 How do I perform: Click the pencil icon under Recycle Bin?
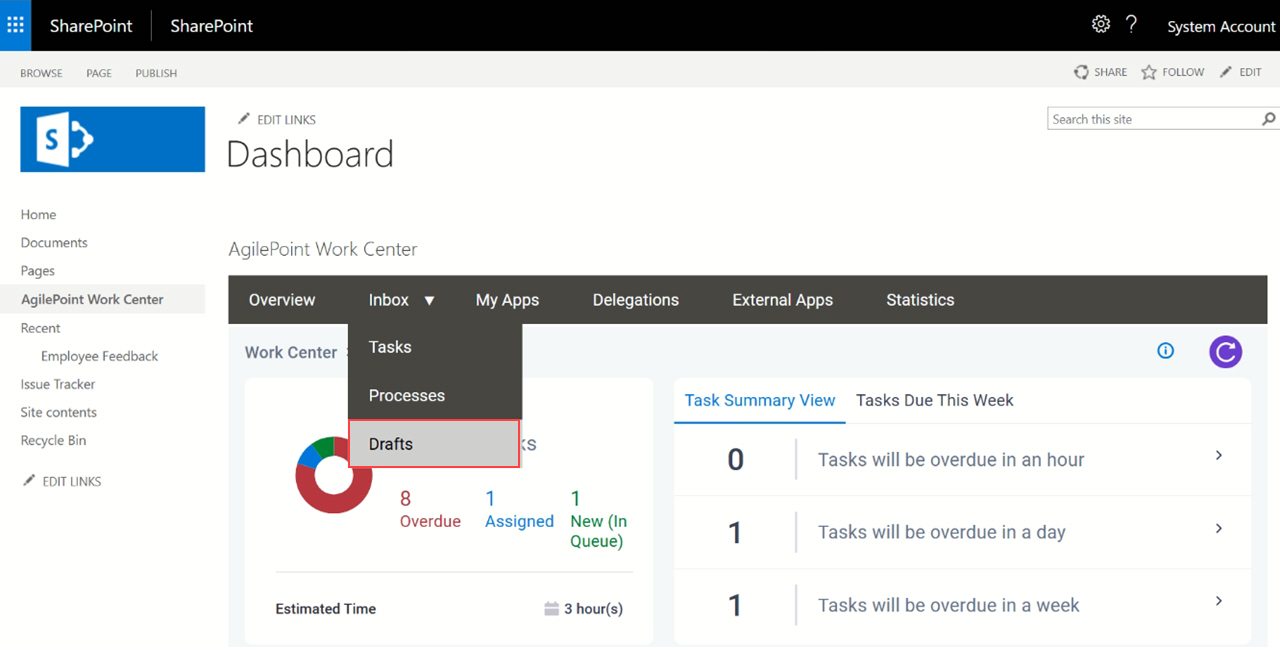[29, 481]
